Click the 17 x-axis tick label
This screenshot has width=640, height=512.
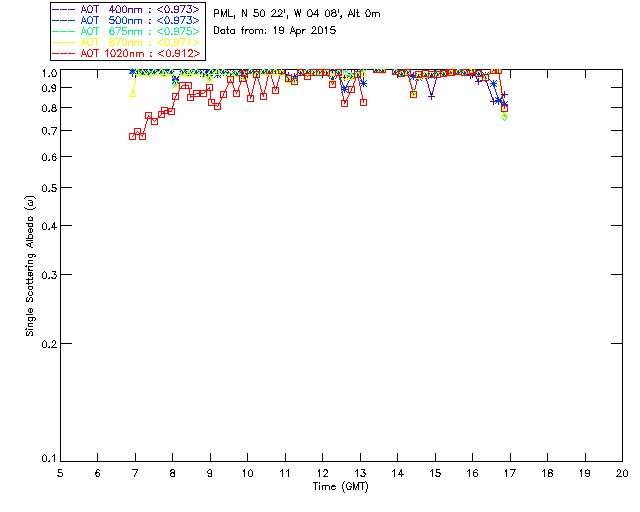(510, 473)
